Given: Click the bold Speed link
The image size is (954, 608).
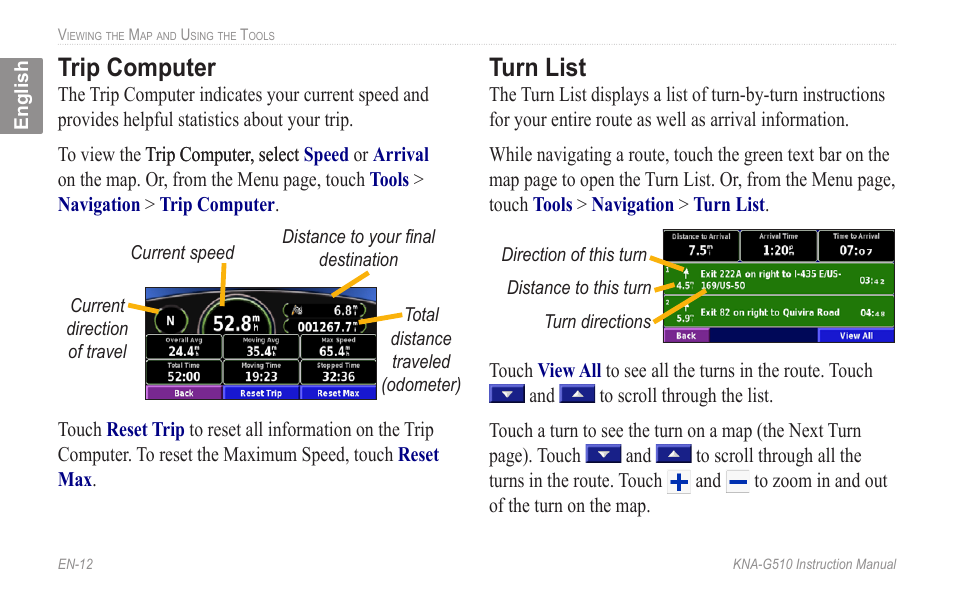Looking at the screenshot, I should (x=326, y=155).
